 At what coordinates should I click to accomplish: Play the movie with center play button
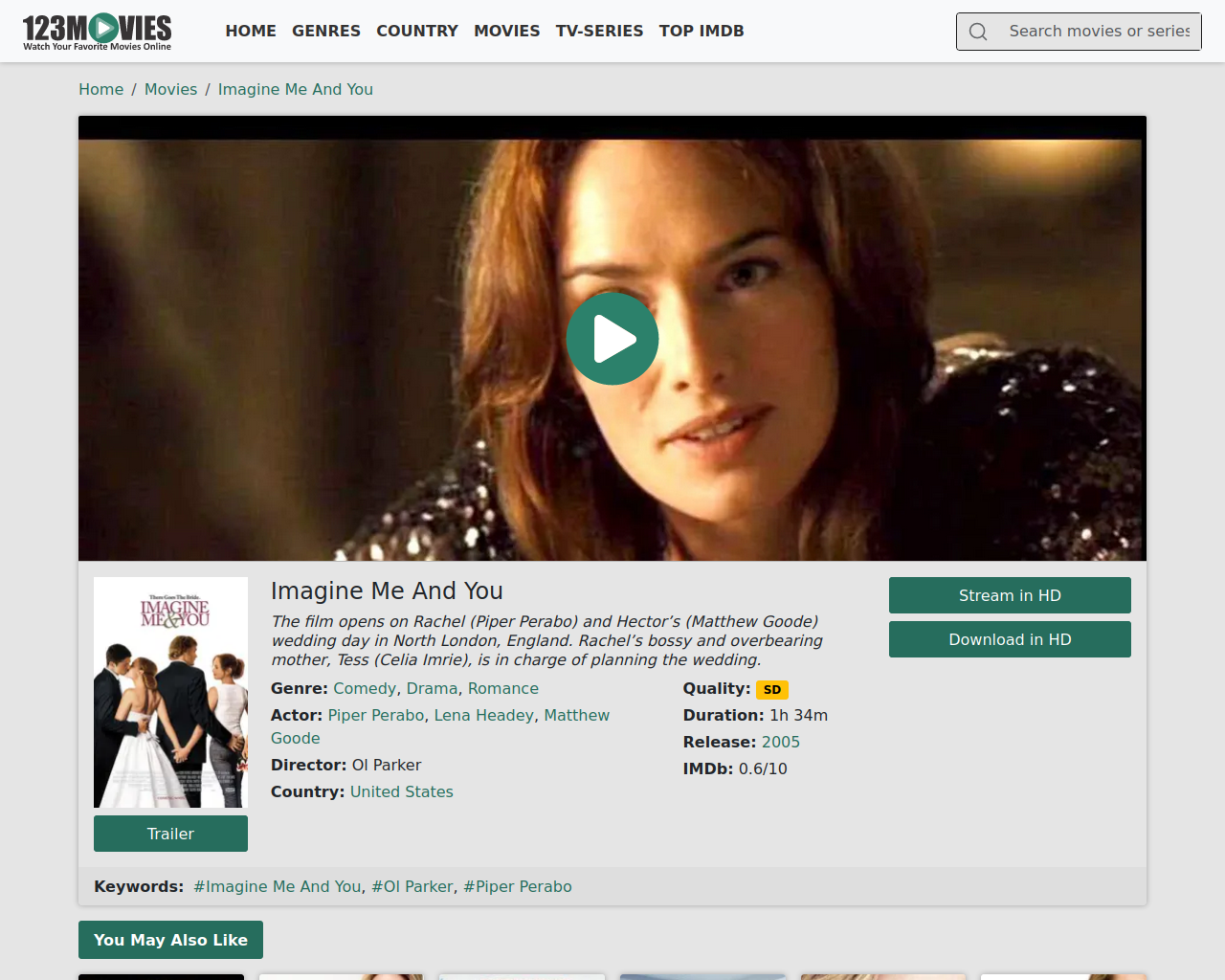612,339
